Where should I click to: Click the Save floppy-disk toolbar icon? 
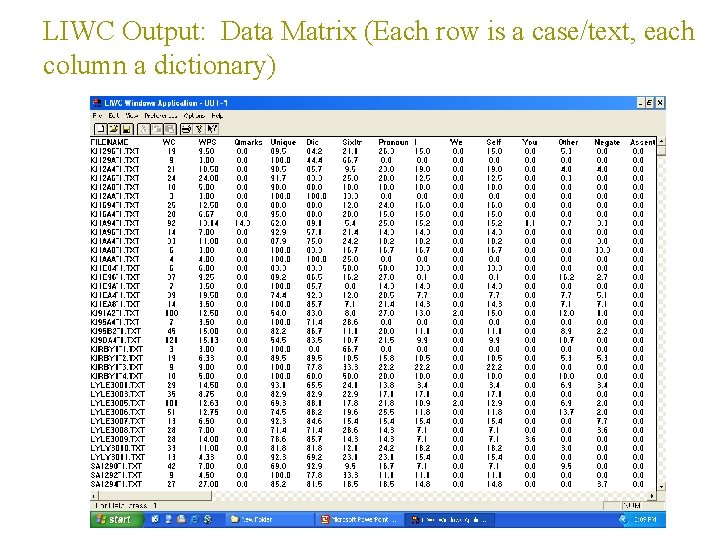(x=127, y=129)
